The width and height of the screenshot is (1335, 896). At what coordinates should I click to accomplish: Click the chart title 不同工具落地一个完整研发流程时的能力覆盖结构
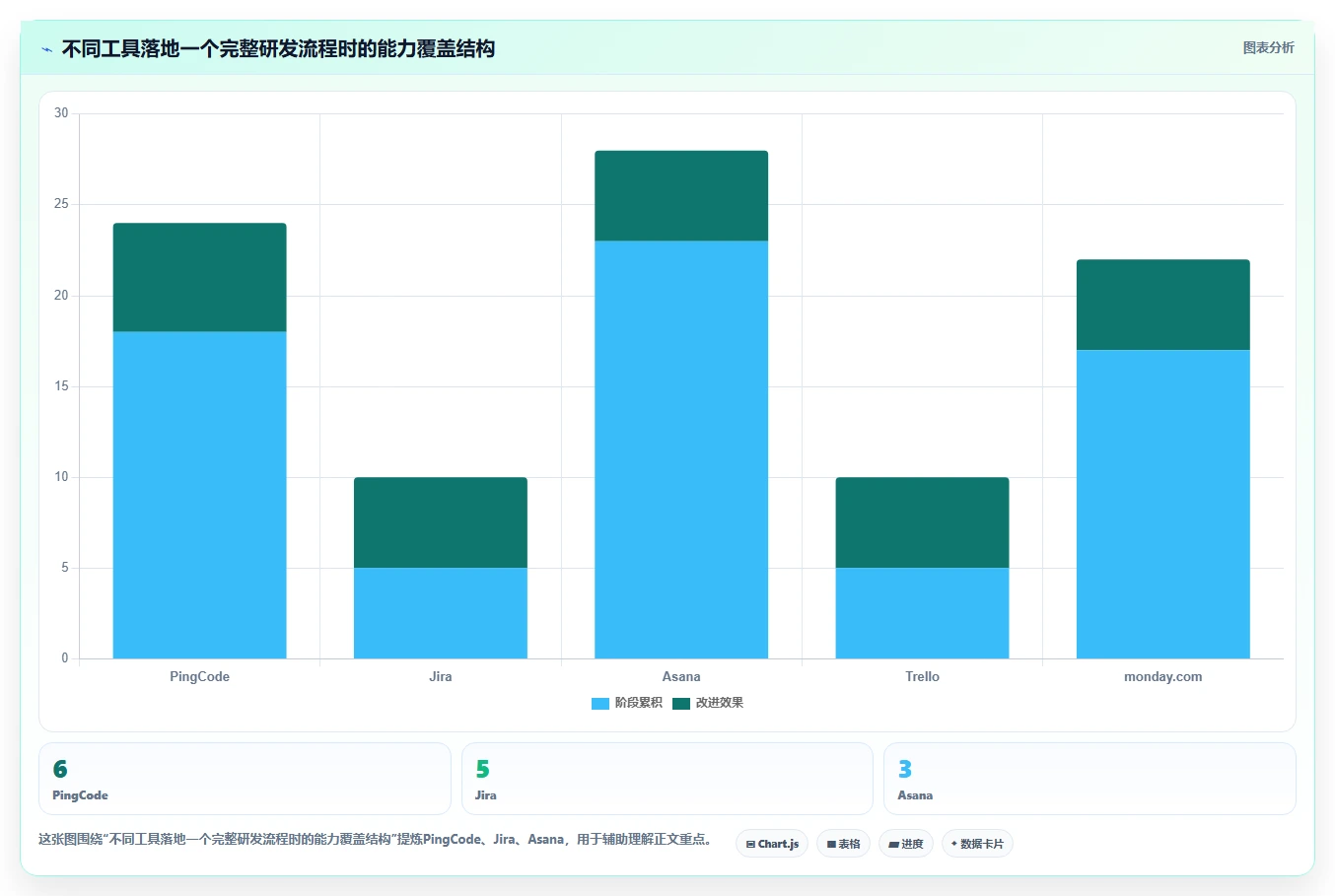(278, 49)
